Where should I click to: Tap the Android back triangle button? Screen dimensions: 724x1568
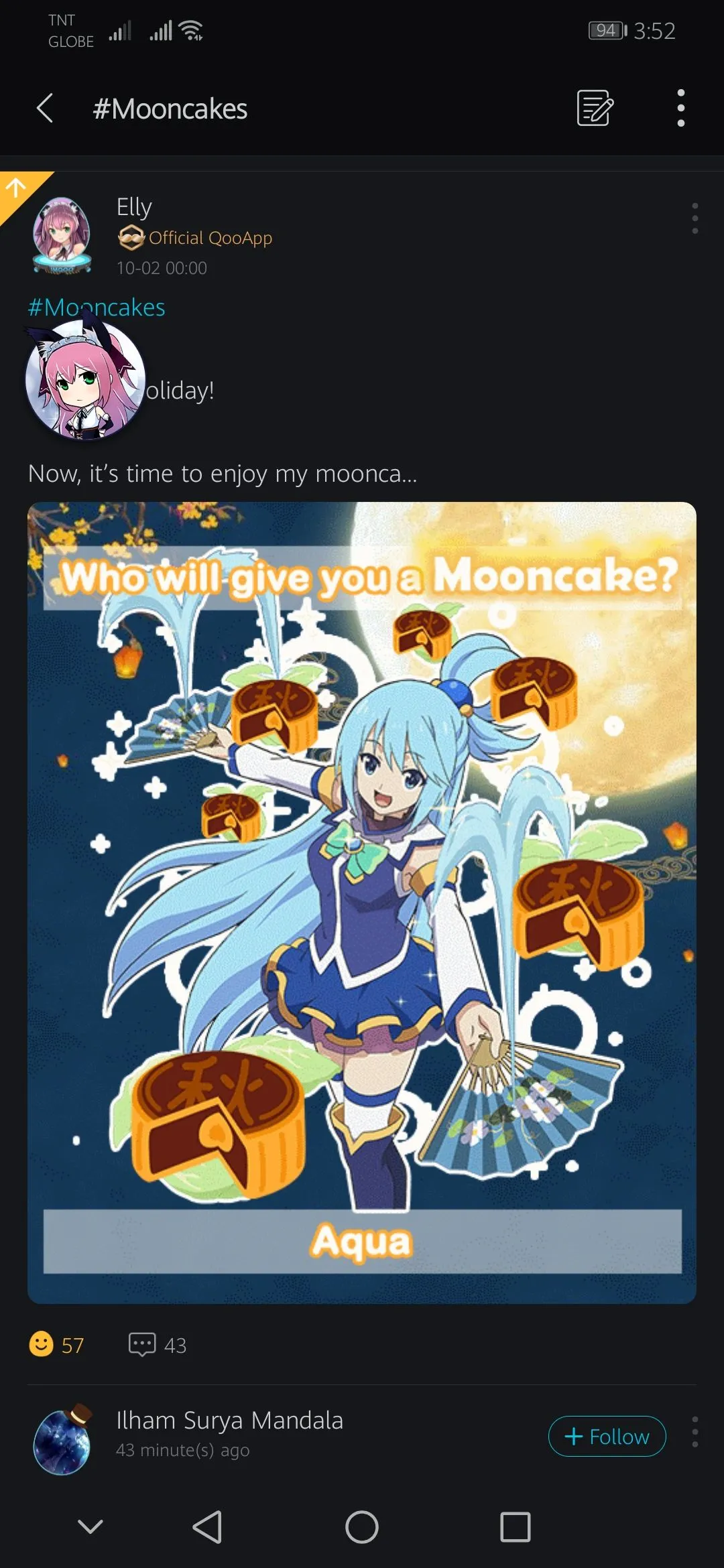coord(207,1527)
